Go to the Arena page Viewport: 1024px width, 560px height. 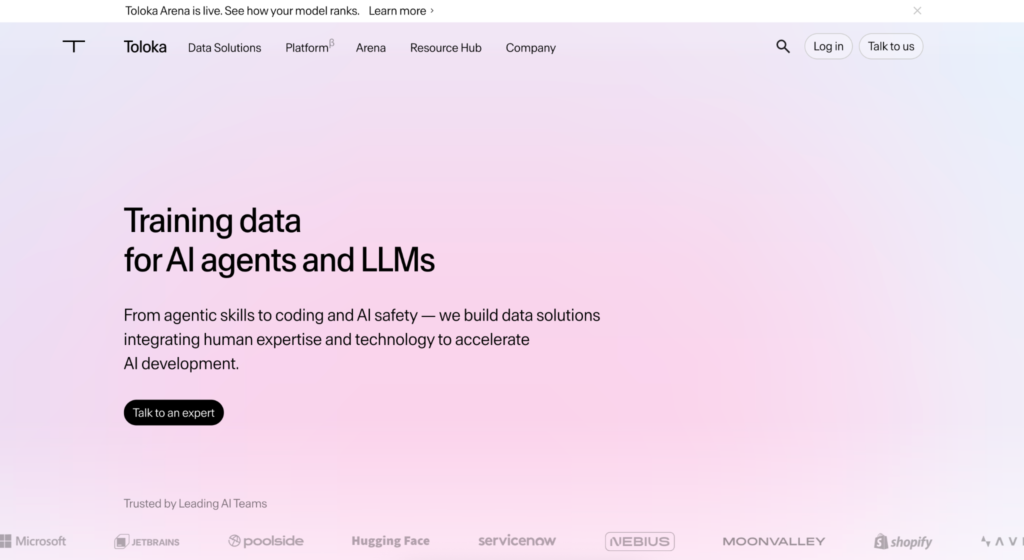pyautogui.click(x=370, y=48)
